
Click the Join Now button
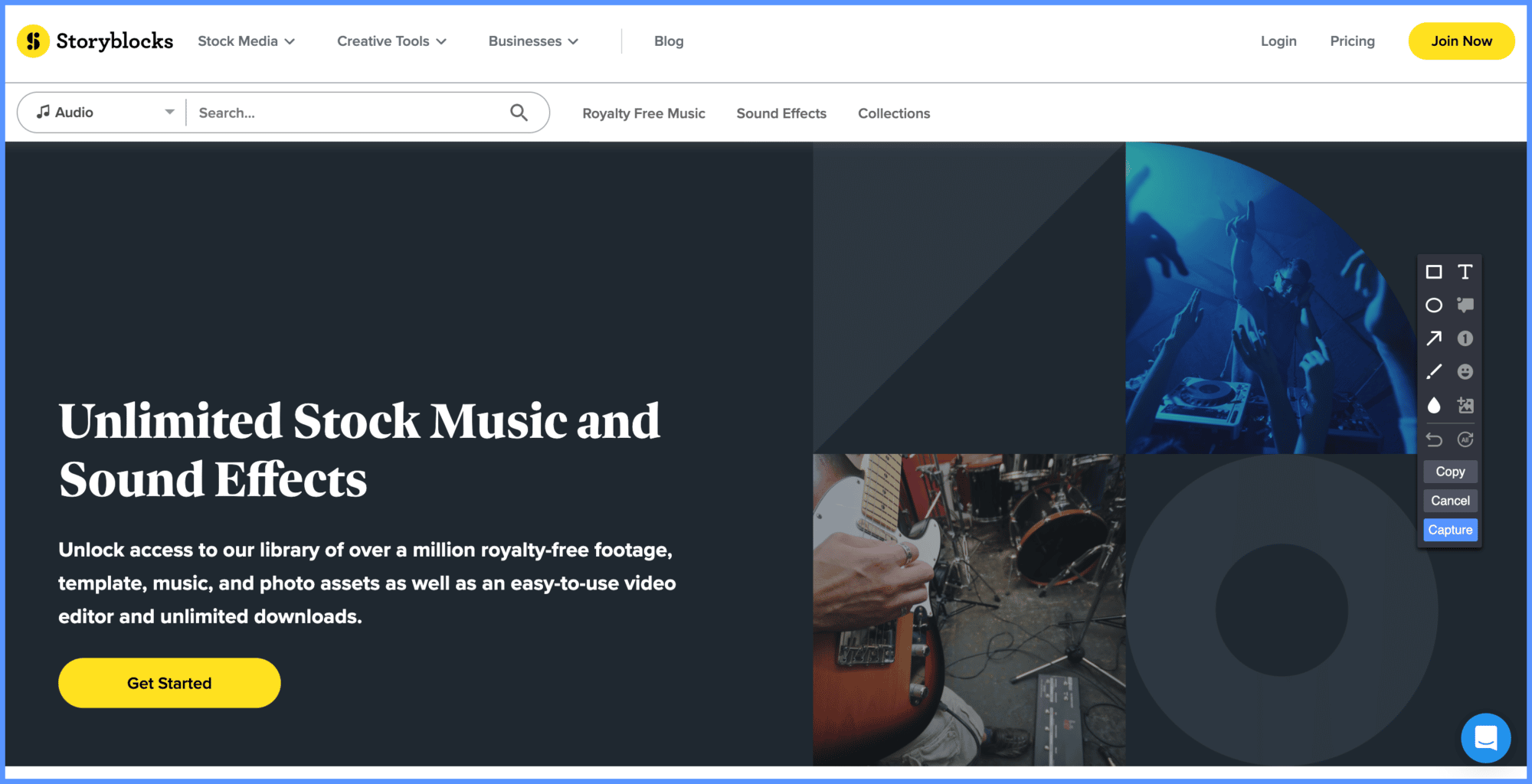(x=1461, y=41)
